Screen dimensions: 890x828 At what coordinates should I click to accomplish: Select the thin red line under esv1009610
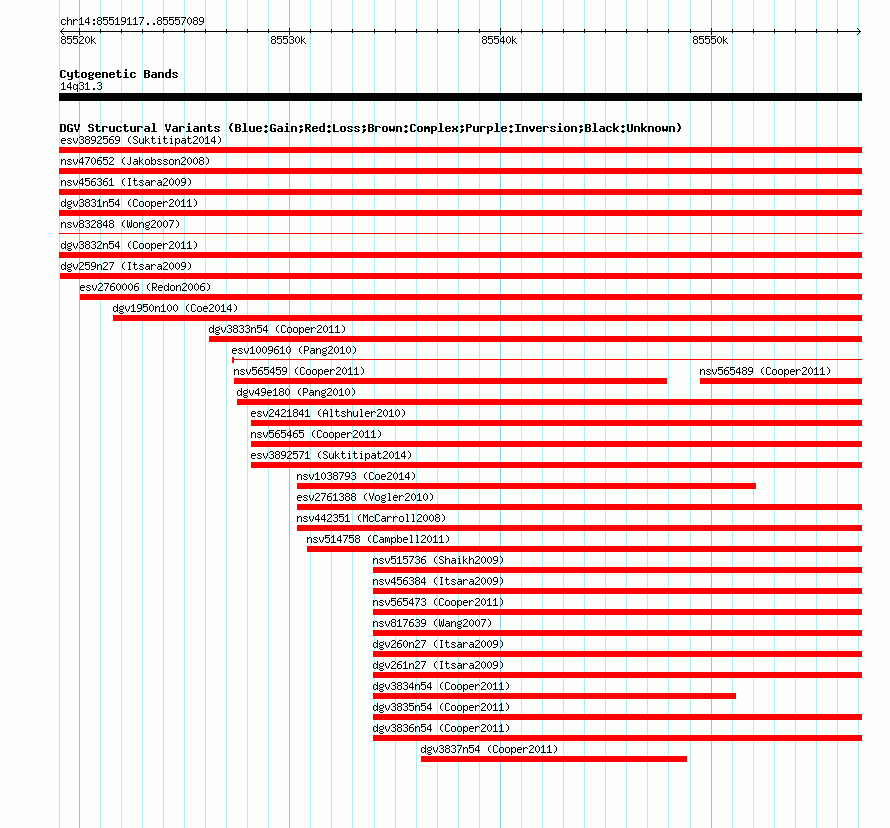tap(547, 360)
